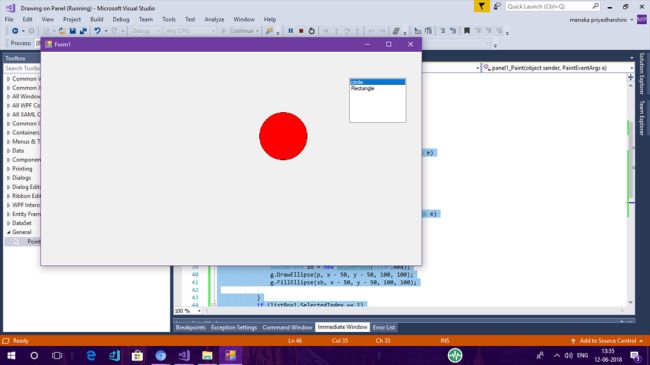
Task: Open the panel1_Paint member dropdown
Action: click(558, 68)
